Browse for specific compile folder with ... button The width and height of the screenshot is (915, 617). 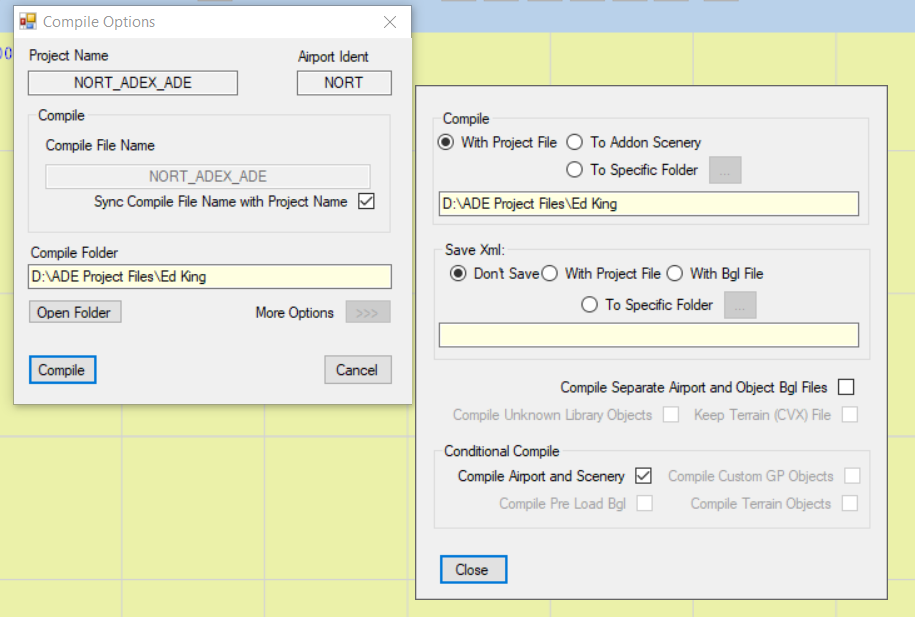pos(725,170)
